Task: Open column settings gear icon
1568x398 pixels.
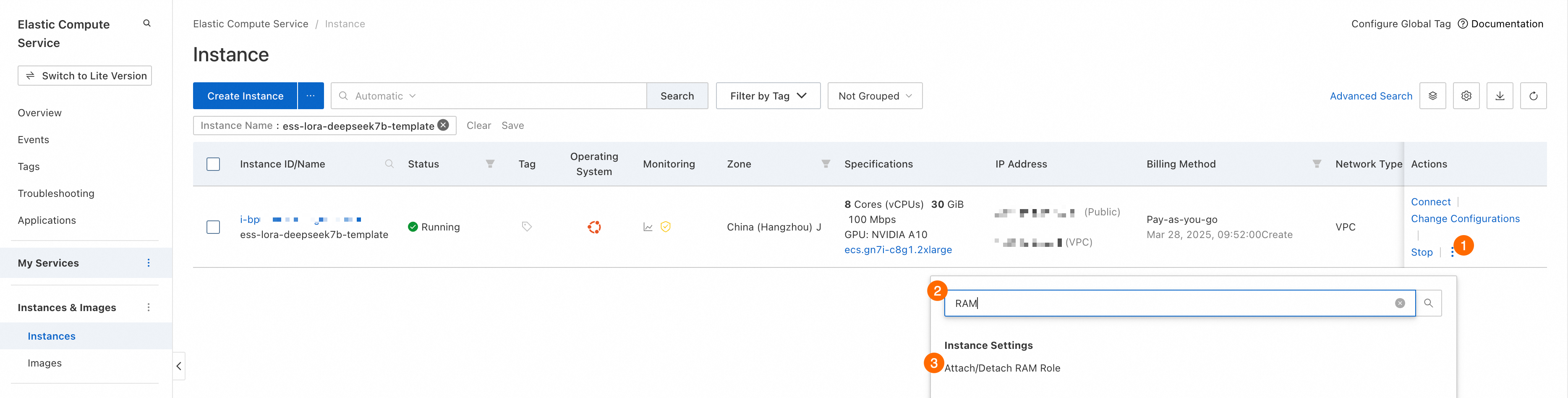Action: pos(1466,96)
